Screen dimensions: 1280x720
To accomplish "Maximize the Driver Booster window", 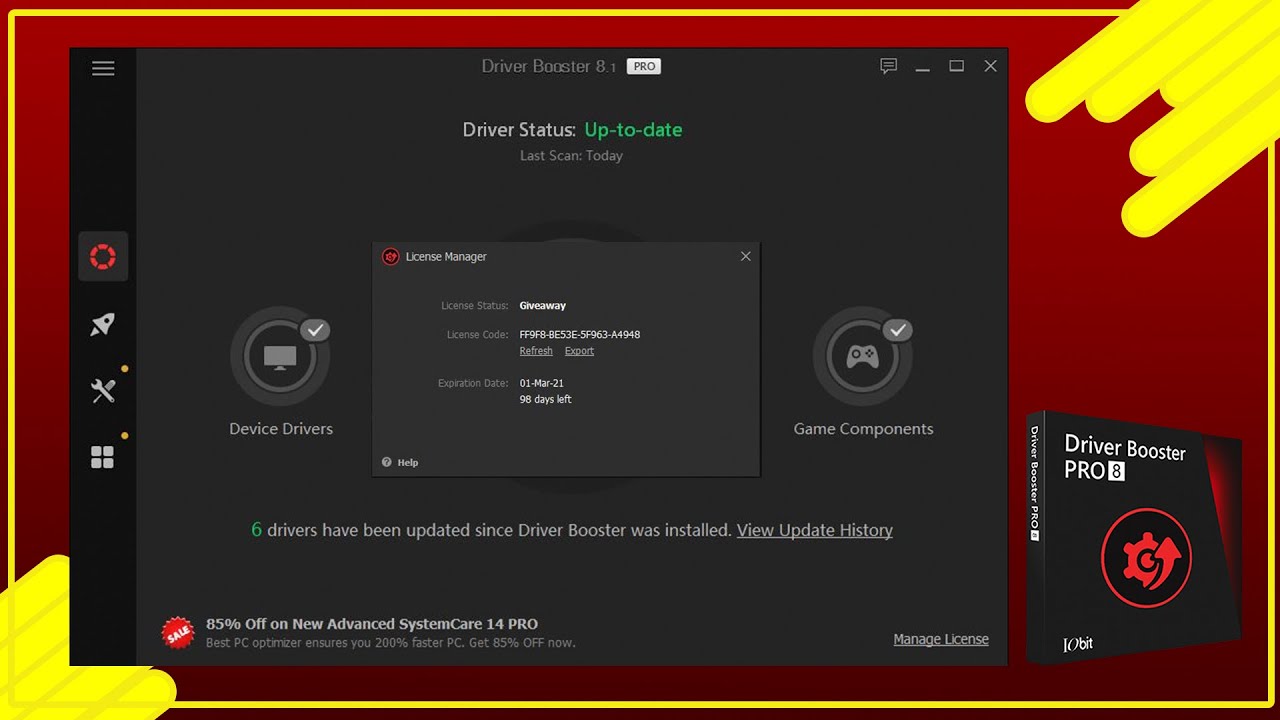I will point(956,66).
